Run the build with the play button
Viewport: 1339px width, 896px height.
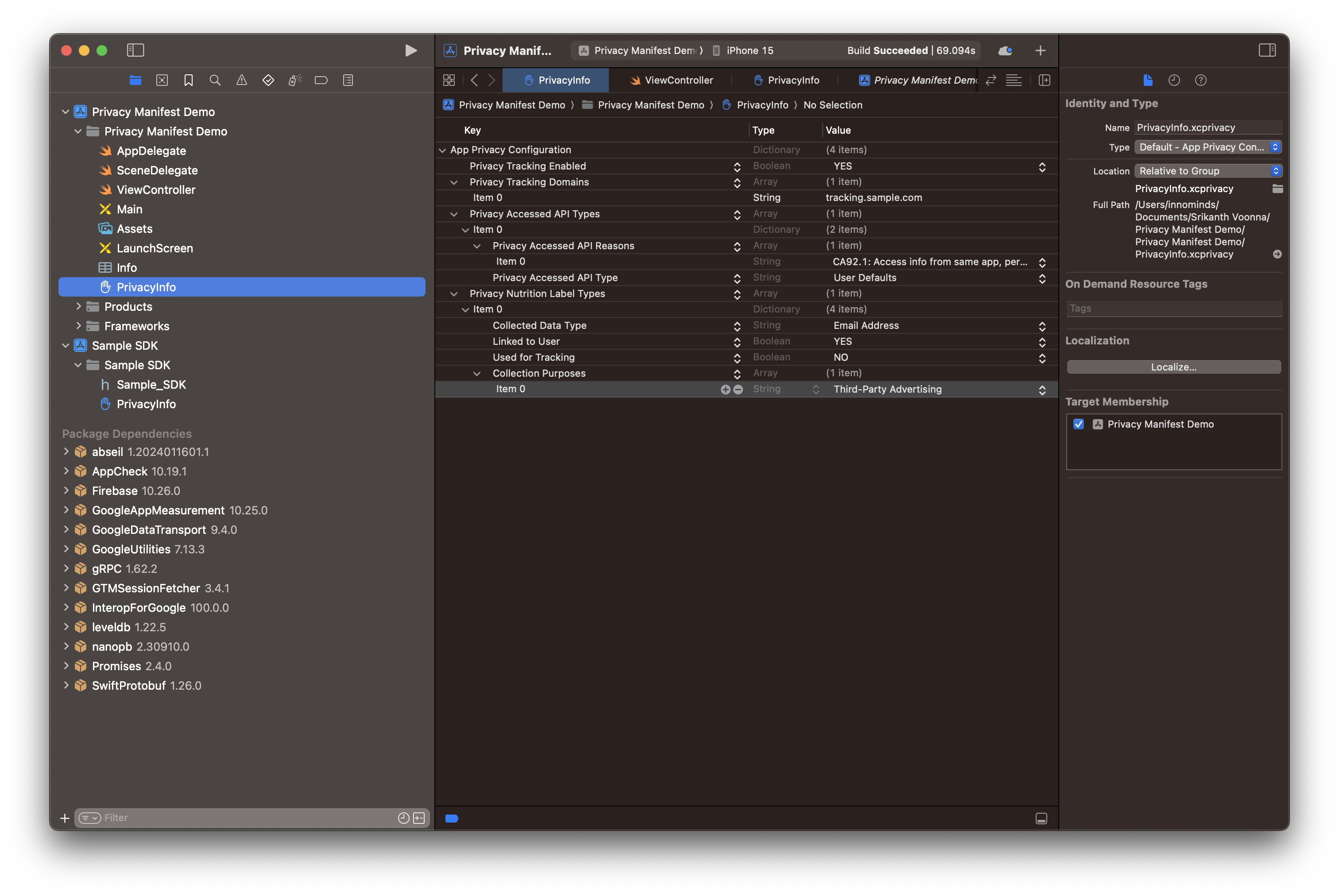coord(410,50)
